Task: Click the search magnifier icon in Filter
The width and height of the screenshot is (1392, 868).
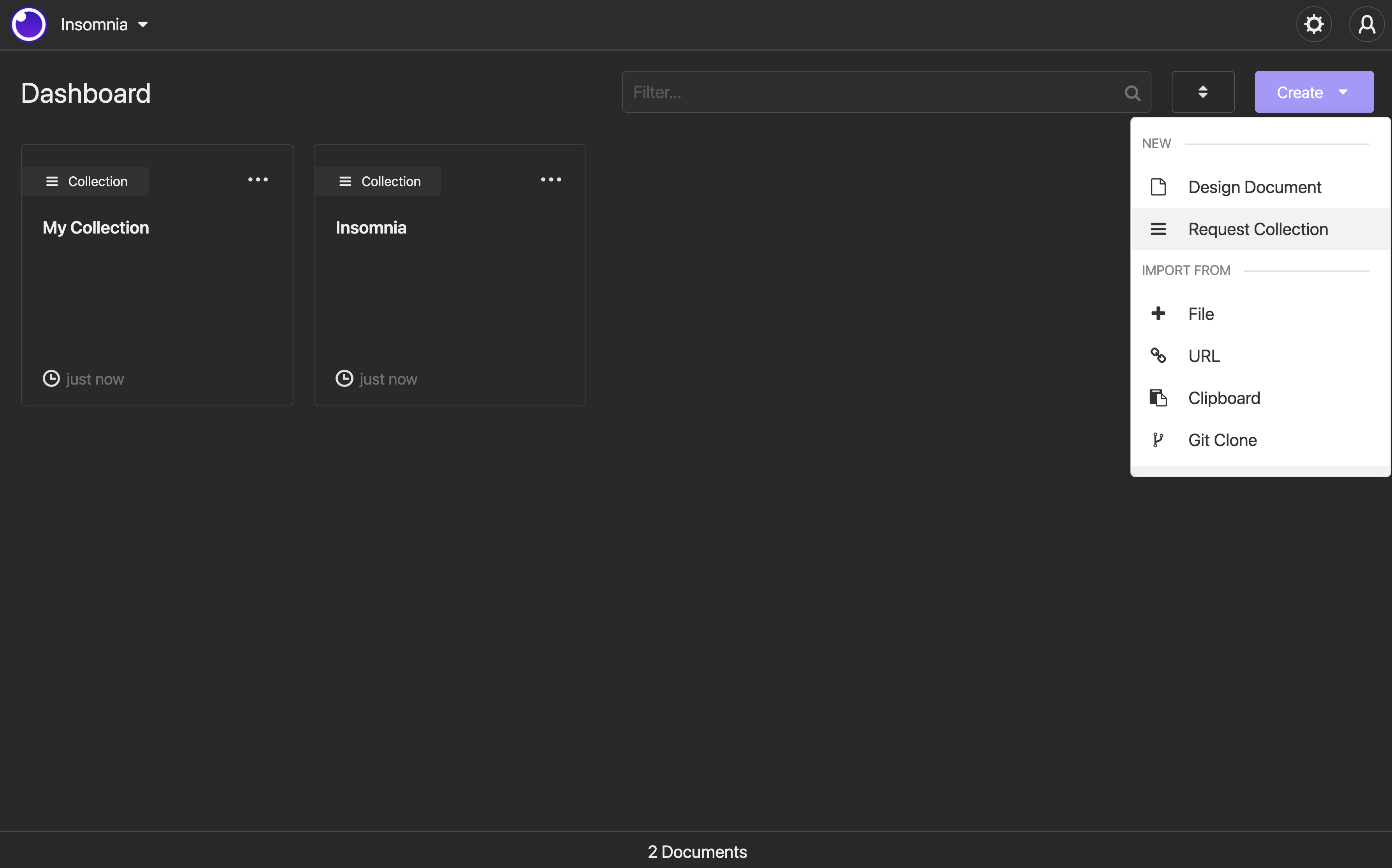Action: (1132, 92)
